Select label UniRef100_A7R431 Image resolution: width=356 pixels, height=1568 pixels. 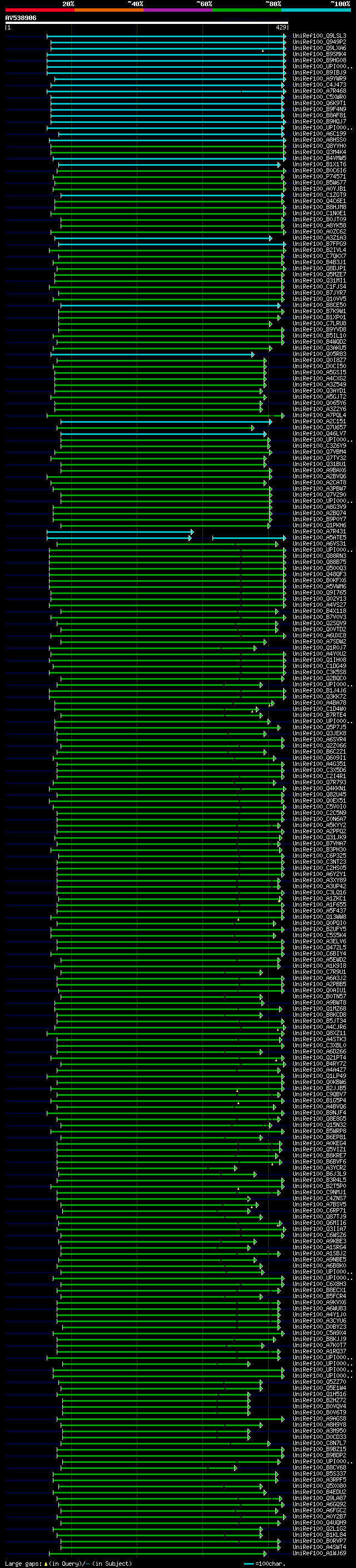pyautogui.click(x=319, y=531)
